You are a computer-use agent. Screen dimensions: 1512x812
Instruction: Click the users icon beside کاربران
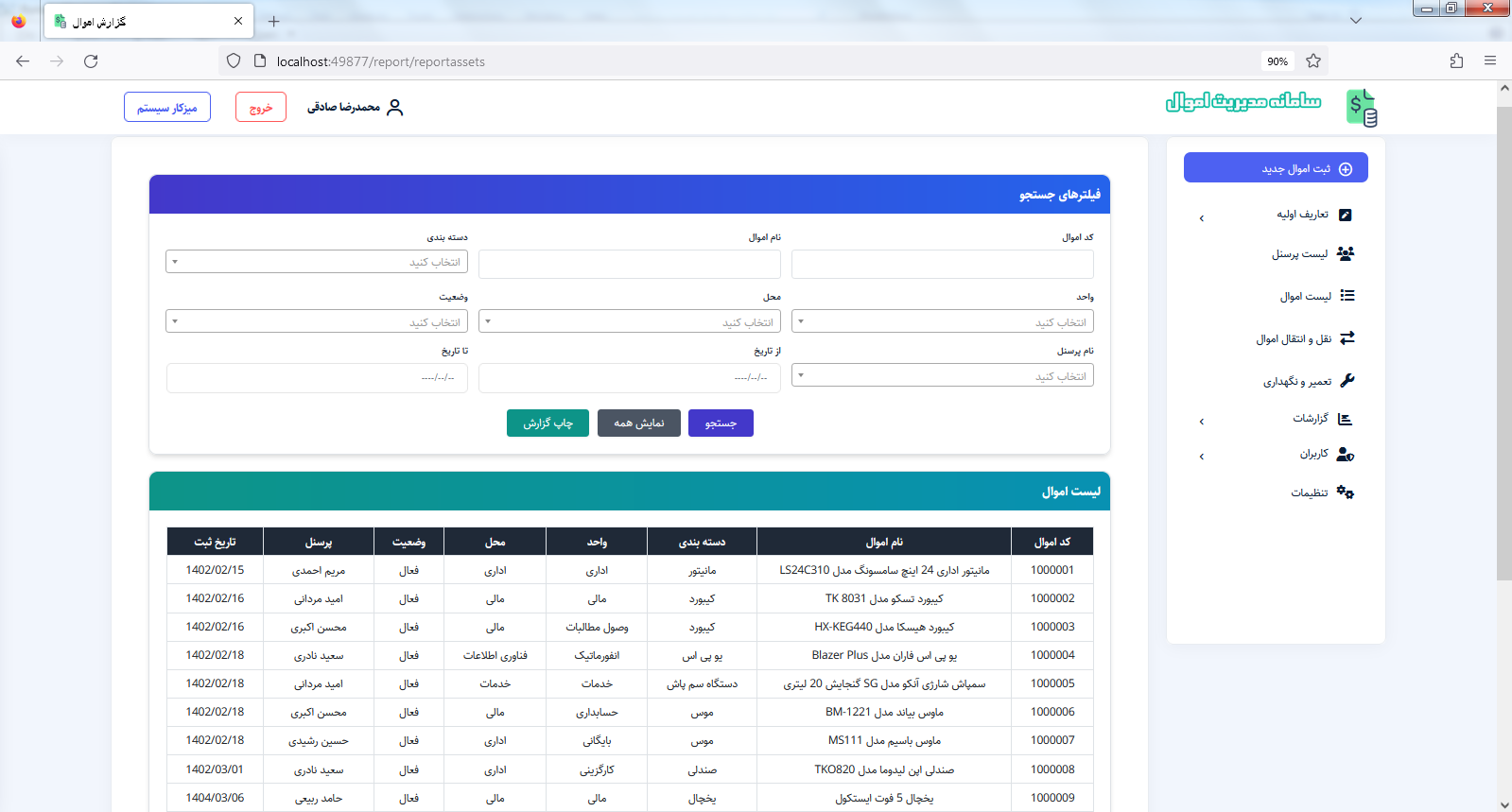1346,455
